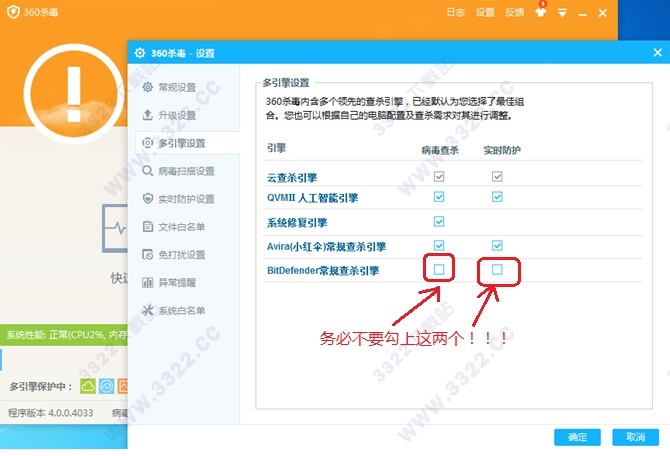This screenshot has width=670, height=456.
Task: Click the large exclamation warning circle
Action: pos(73,93)
